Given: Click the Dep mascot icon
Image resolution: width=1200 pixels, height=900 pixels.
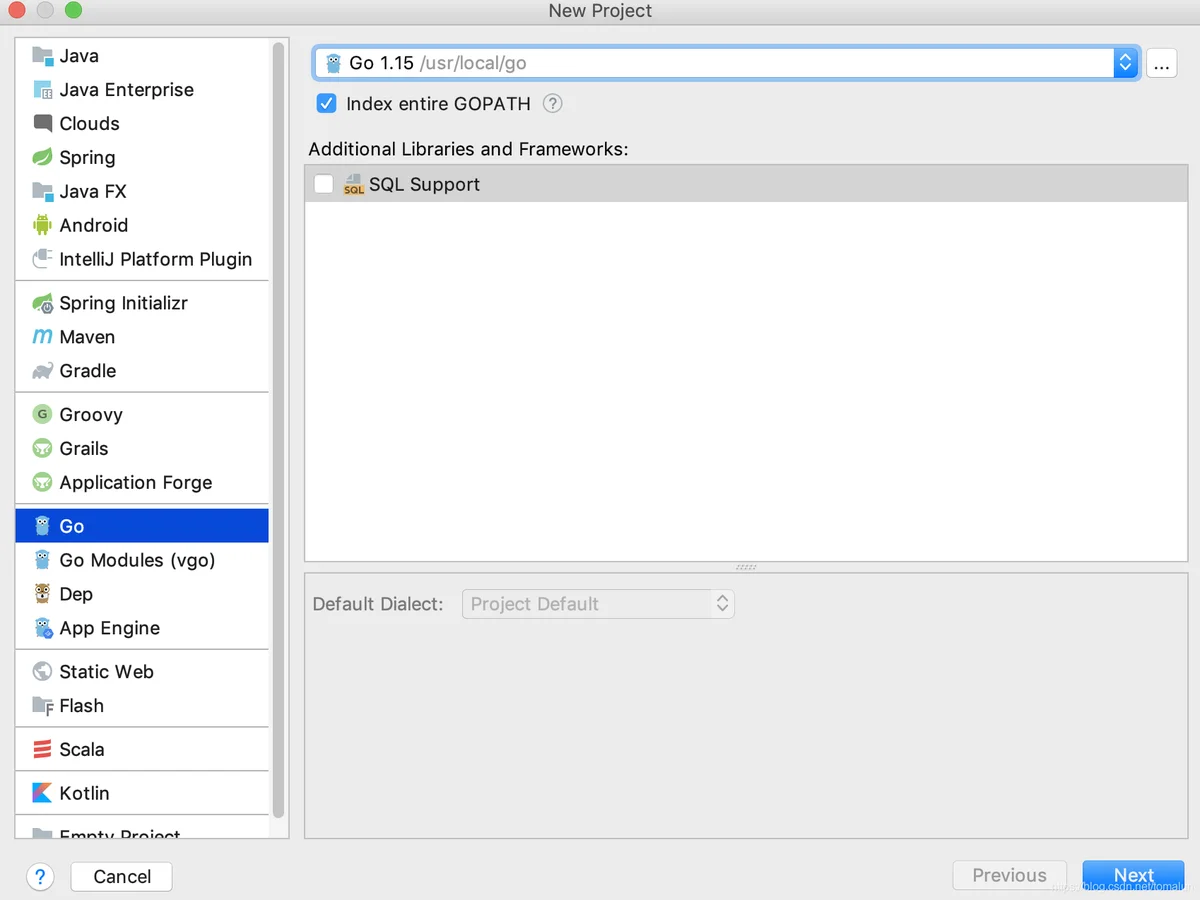Looking at the screenshot, I should click(x=42, y=594).
